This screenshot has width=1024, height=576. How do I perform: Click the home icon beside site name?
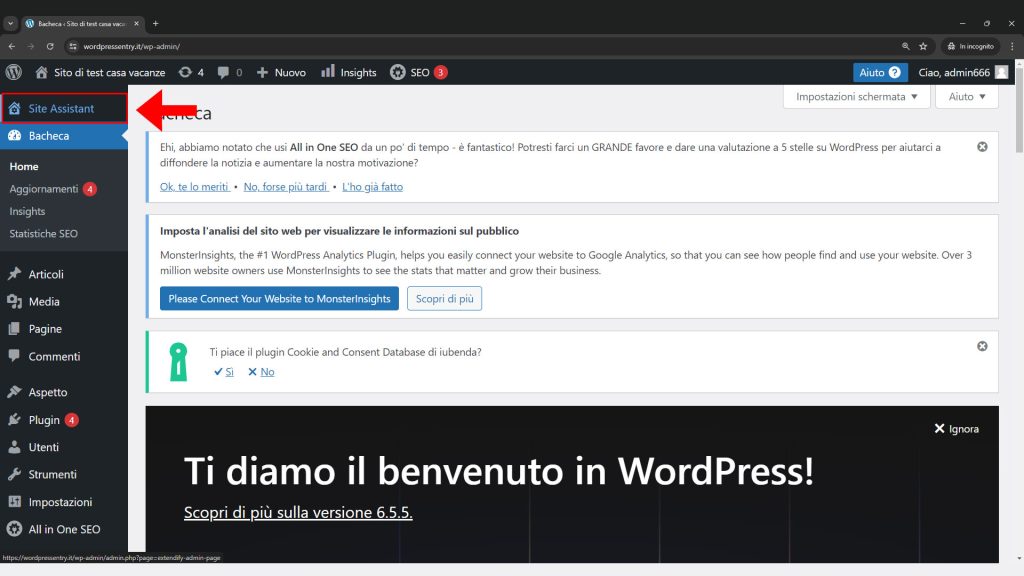41,72
